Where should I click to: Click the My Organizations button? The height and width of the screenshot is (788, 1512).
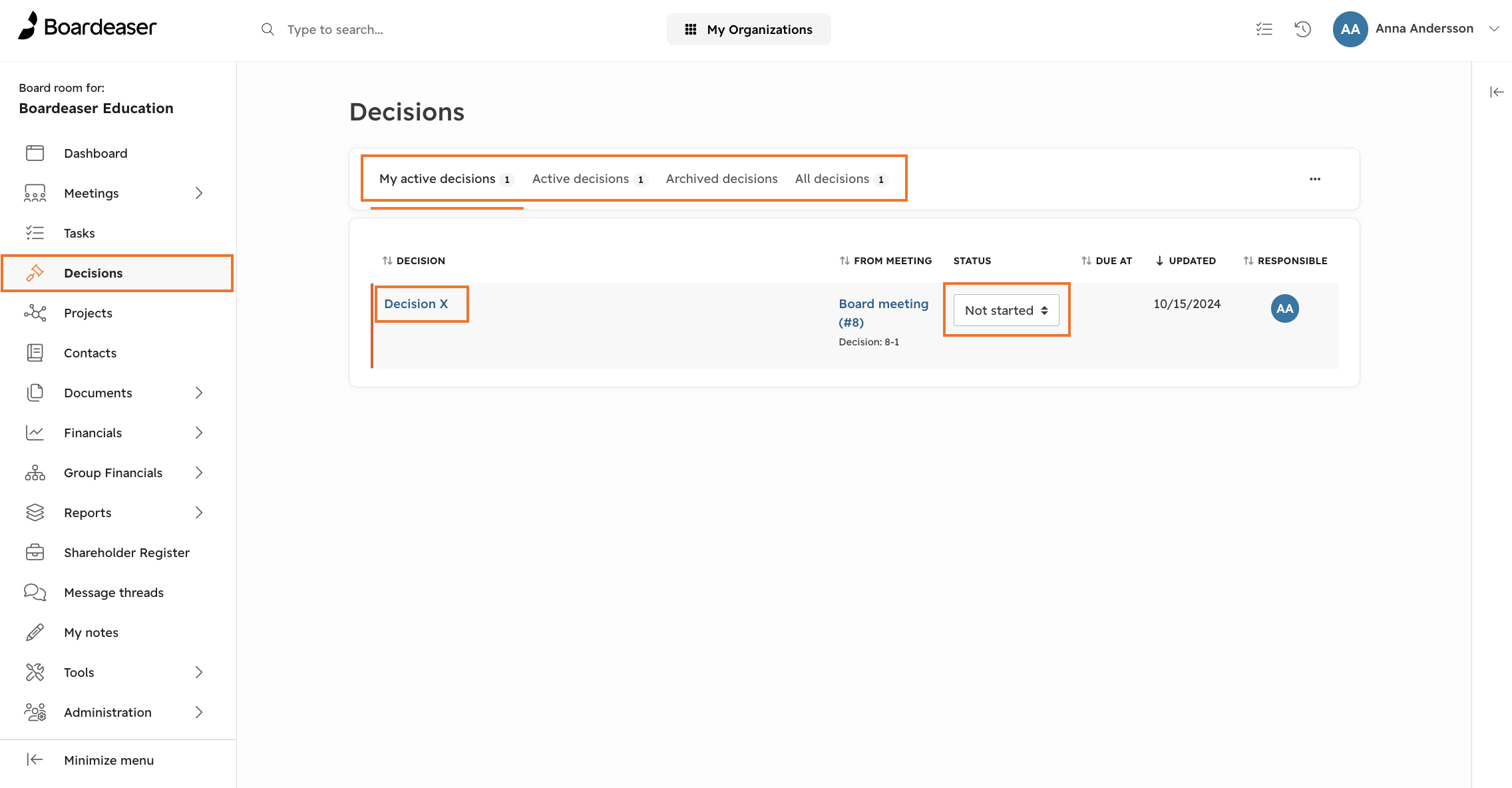pos(749,29)
